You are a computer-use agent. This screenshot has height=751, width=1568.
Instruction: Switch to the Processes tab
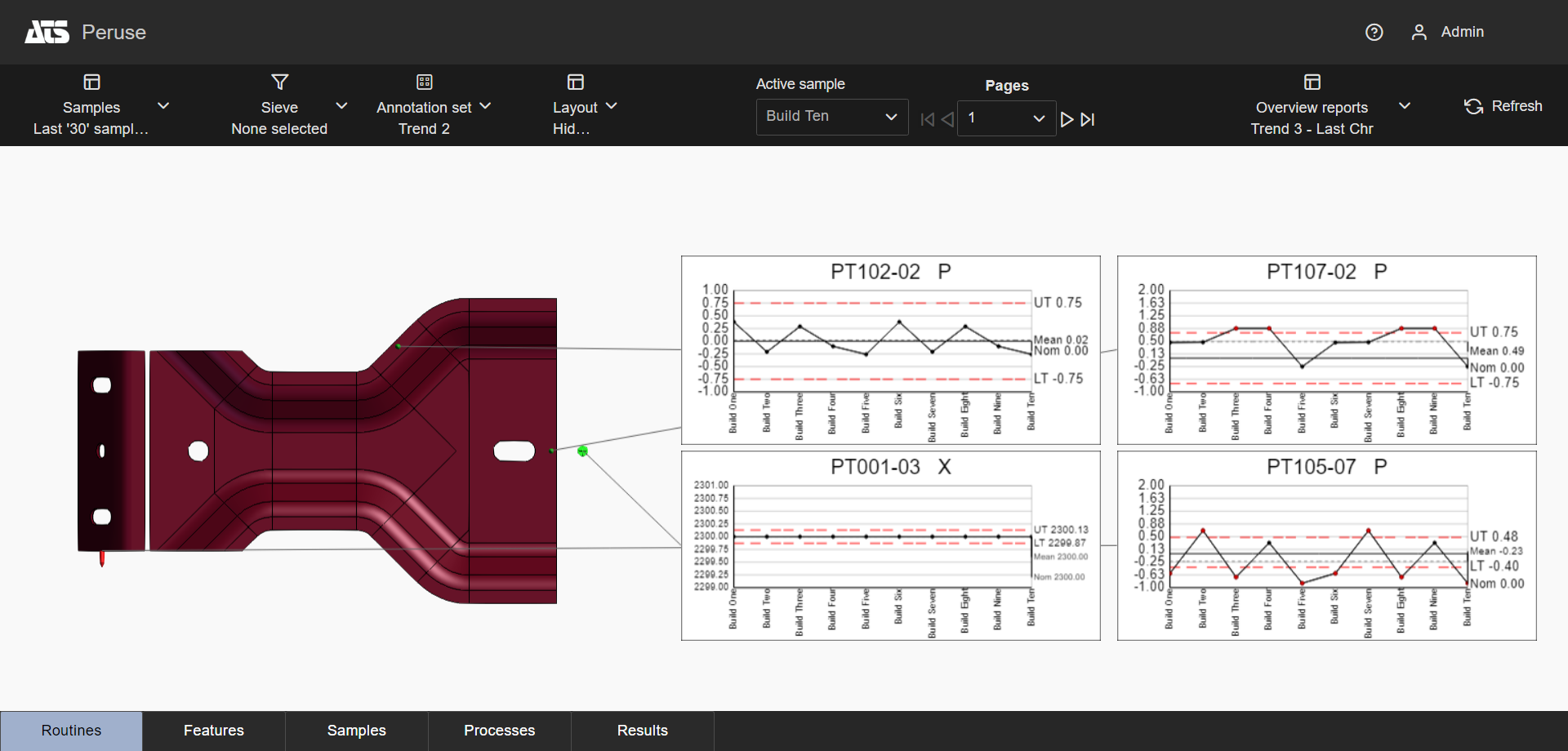point(499,731)
